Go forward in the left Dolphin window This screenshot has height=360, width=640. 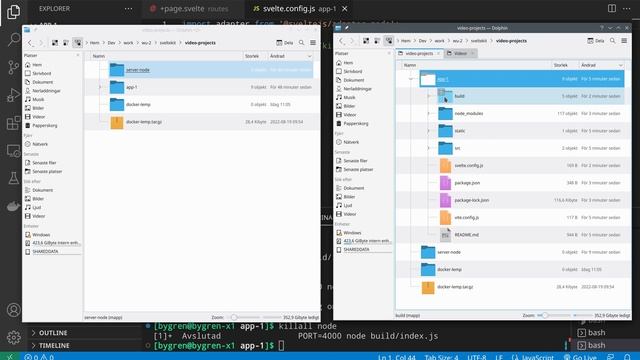click(41, 42)
